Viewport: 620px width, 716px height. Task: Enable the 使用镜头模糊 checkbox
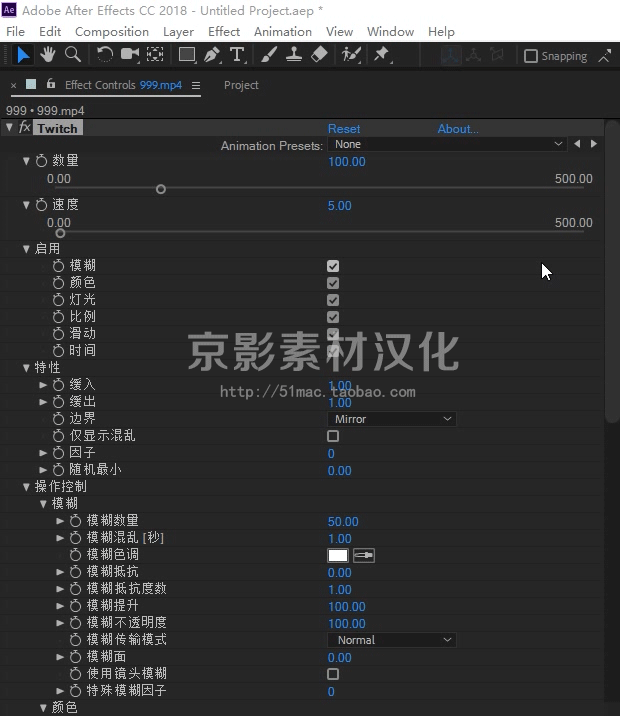[x=333, y=674]
